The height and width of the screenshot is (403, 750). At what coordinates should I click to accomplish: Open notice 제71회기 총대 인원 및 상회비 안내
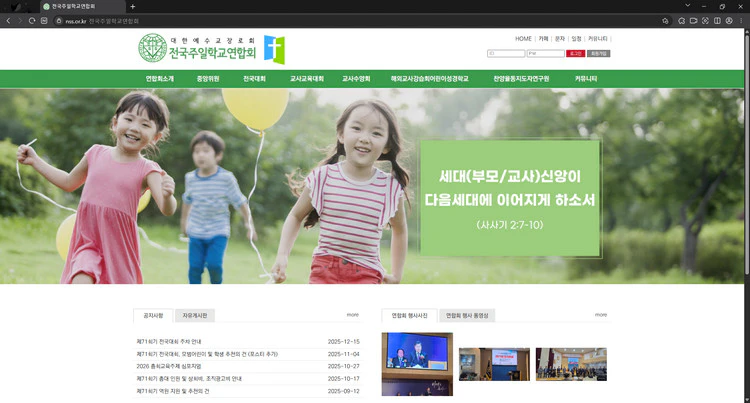[x=189, y=379]
